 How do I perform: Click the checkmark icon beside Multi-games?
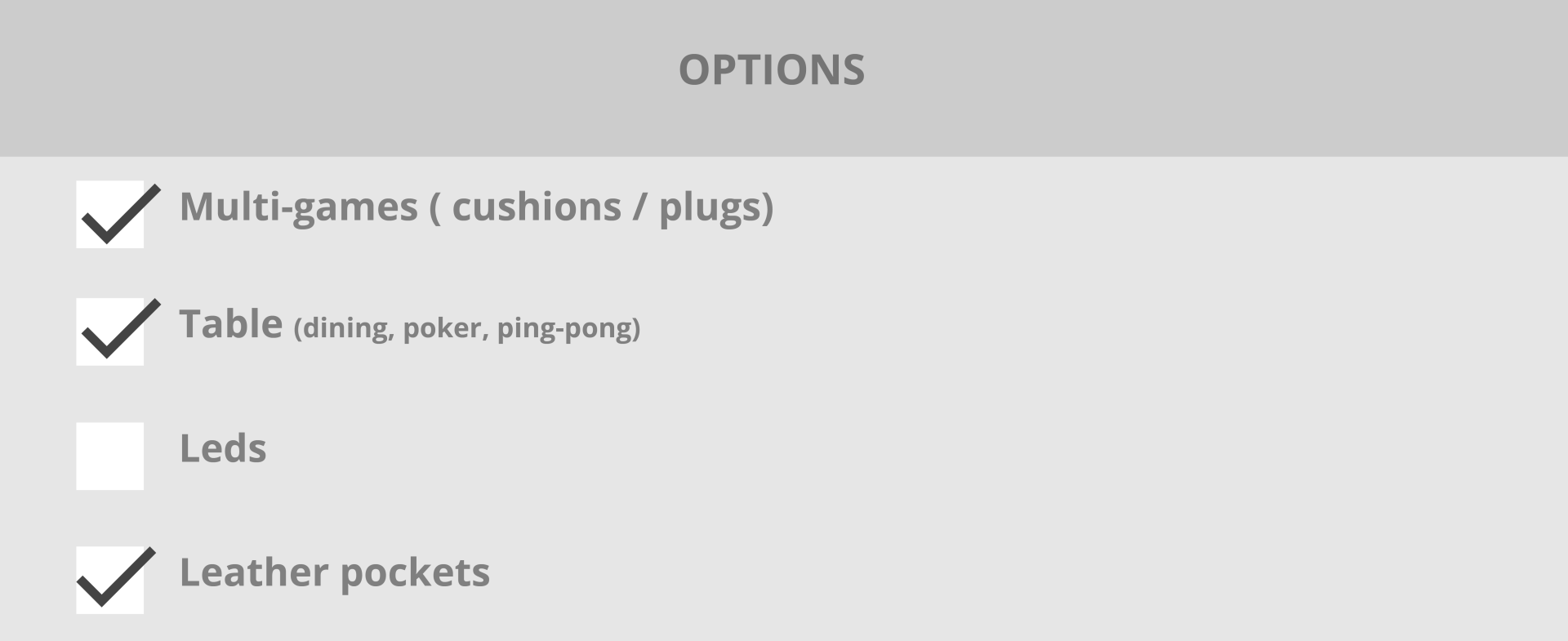coord(121,214)
